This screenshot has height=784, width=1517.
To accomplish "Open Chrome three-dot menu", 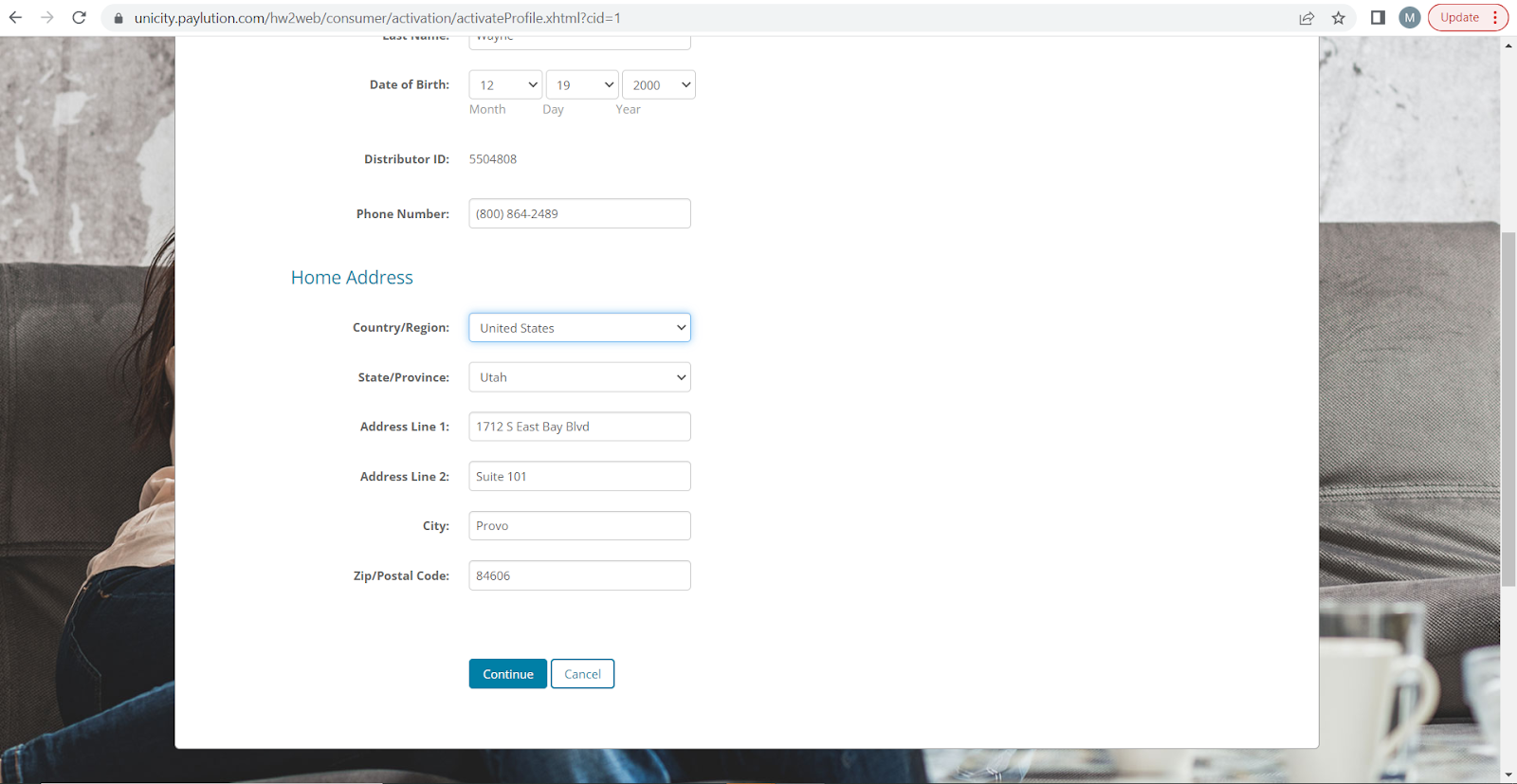I will pyautogui.click(x=1496, y=18).
